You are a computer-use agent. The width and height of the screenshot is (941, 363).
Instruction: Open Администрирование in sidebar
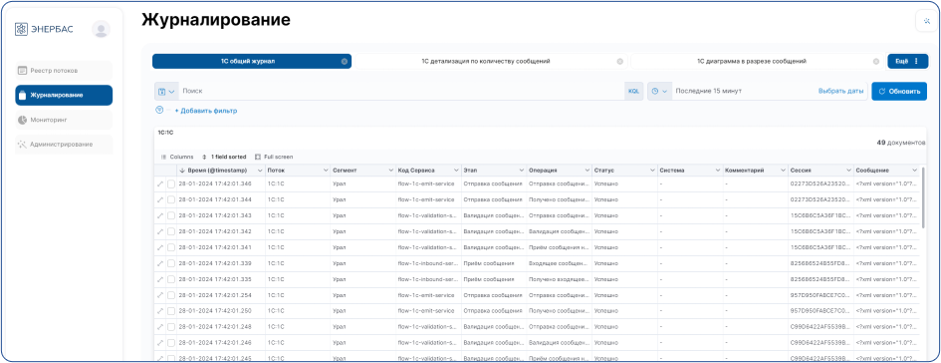click(x=64, y=145)
